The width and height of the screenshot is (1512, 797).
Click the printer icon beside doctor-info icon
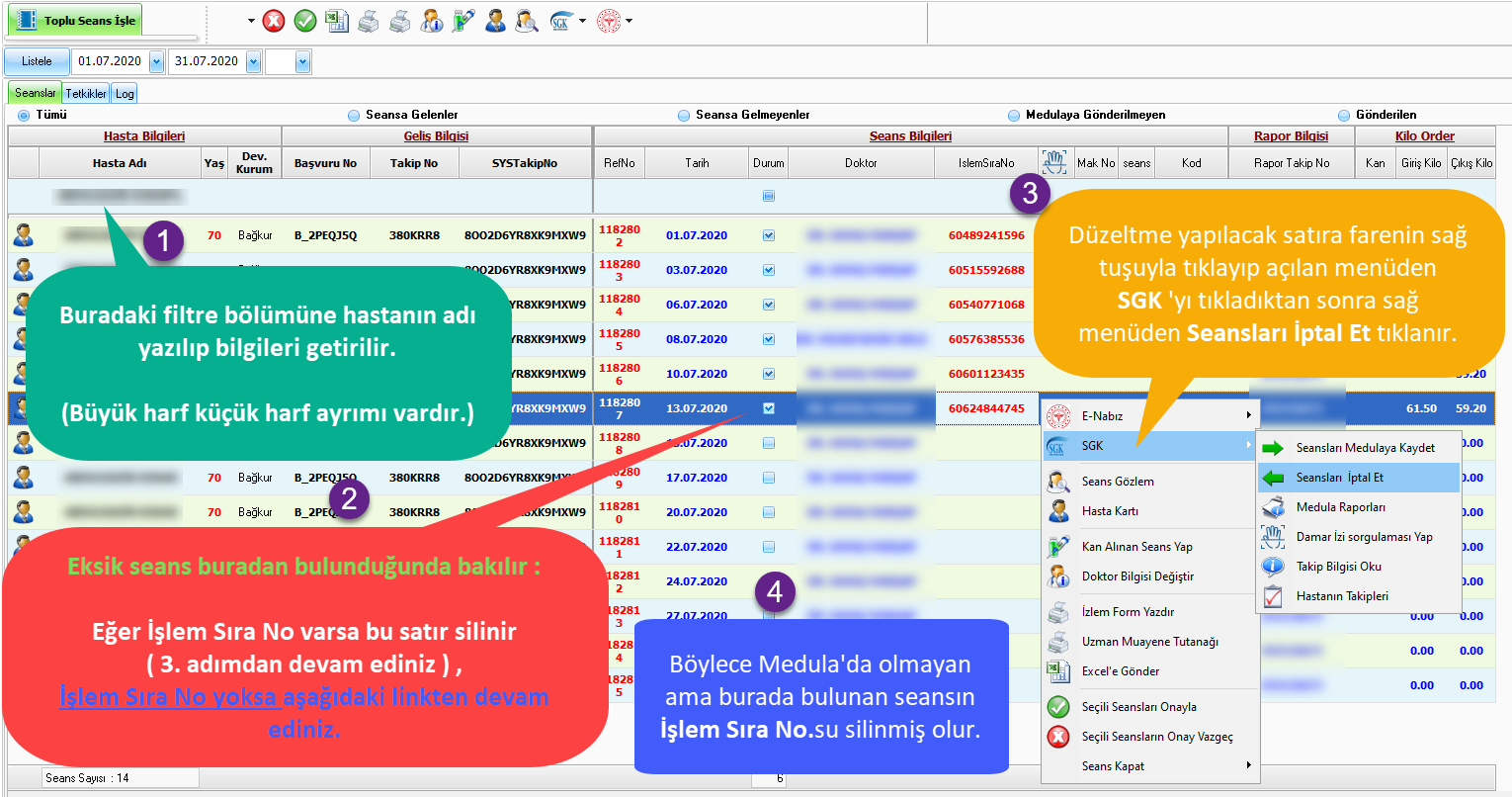[x=400, y=21]
